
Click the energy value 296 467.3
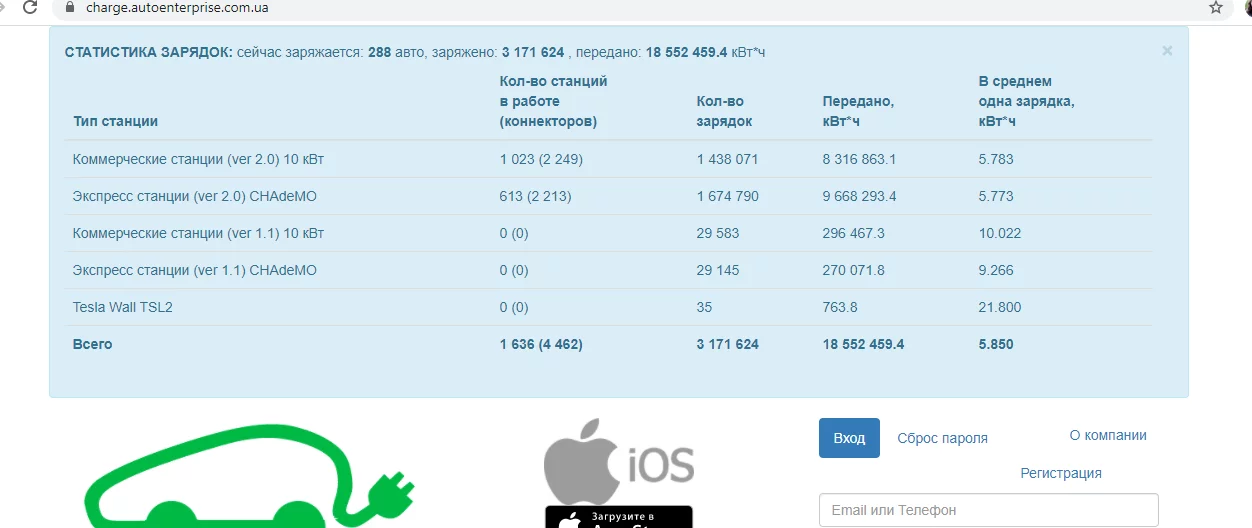click(x=853, y=233)
